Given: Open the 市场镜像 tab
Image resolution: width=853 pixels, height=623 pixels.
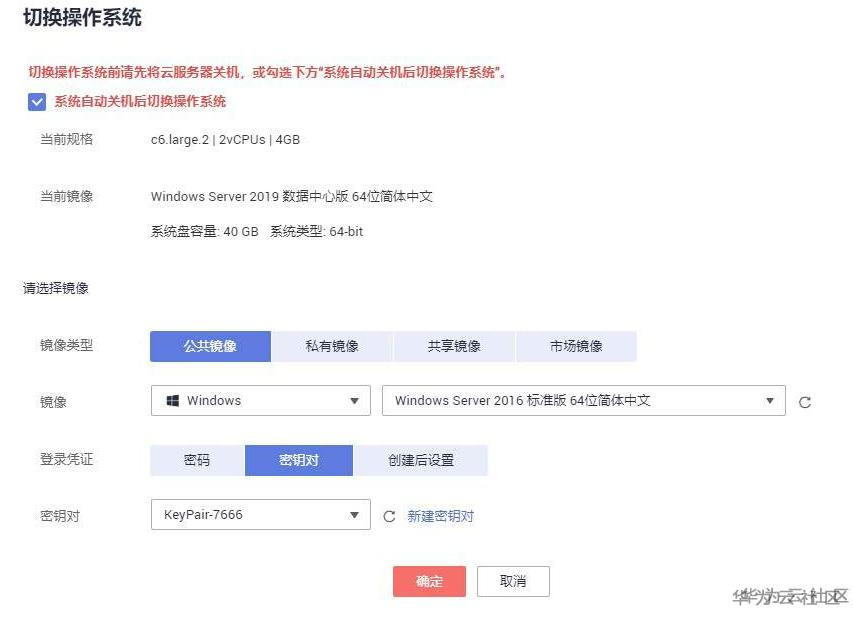Looking at the screenshot, I should coord(576,346).
